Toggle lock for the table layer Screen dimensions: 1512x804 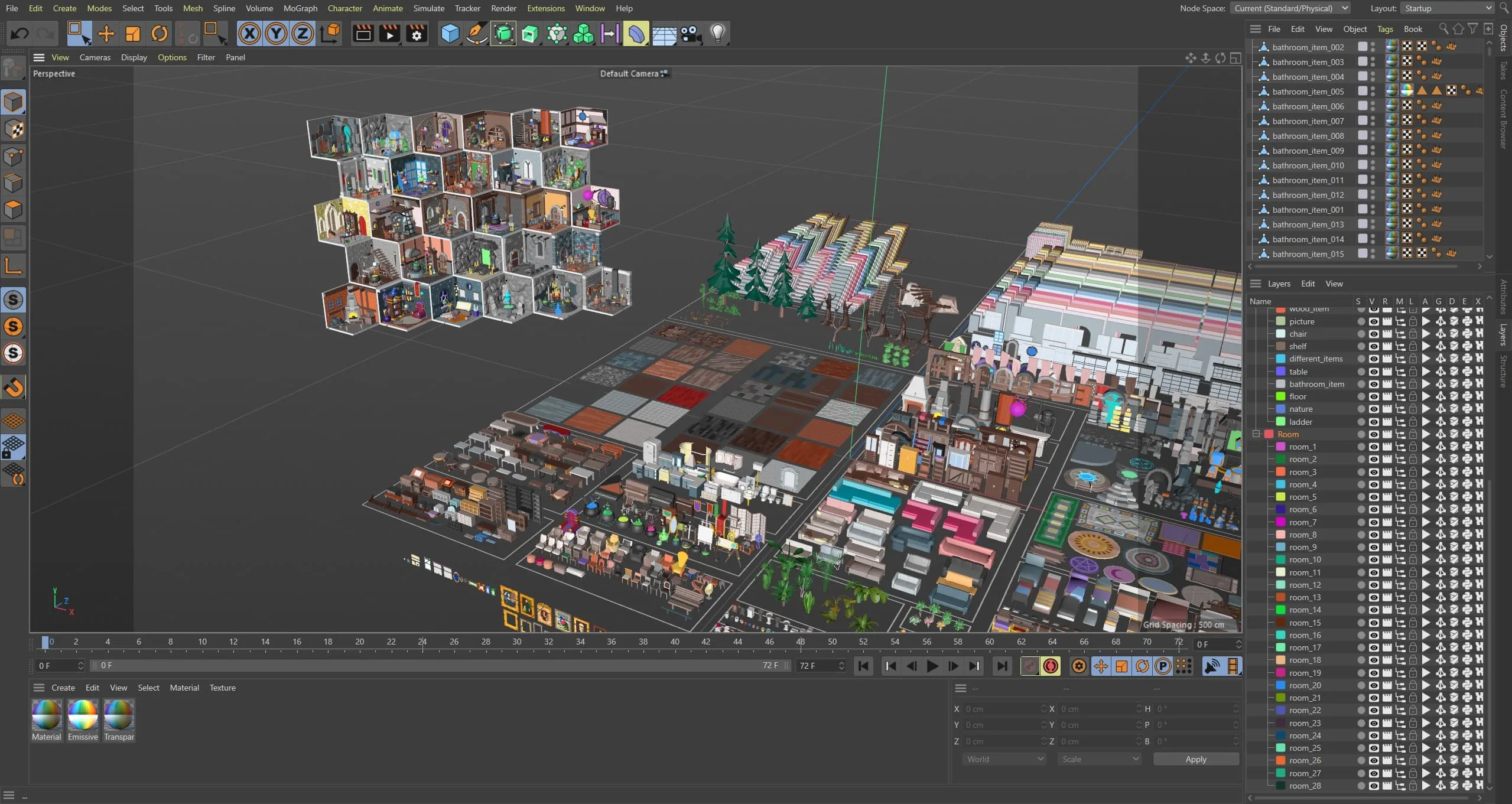coord(1413,372)
